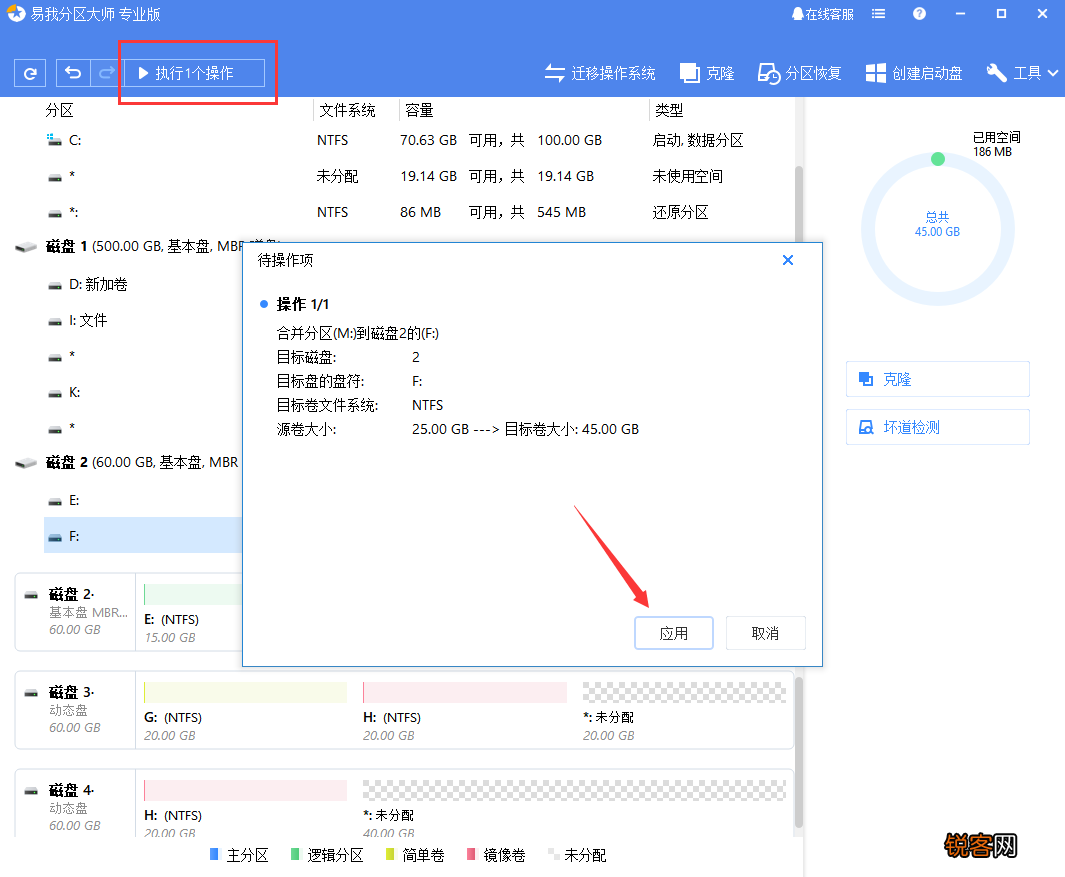Click Cancel (取消) in pending operations dialog
This screenshot has height=877, width=1065.
pos(765,633)
